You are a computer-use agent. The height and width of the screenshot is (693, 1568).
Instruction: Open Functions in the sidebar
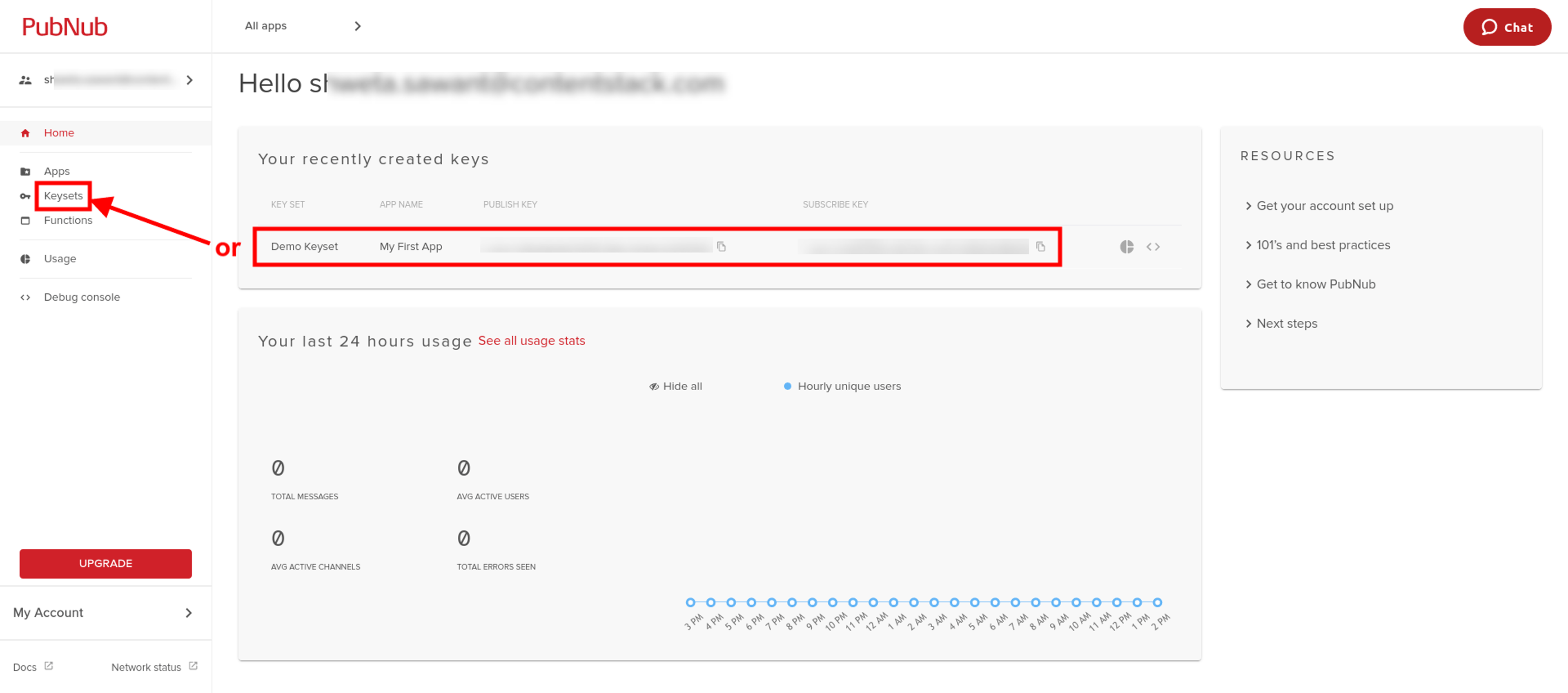tap(68, 220)
